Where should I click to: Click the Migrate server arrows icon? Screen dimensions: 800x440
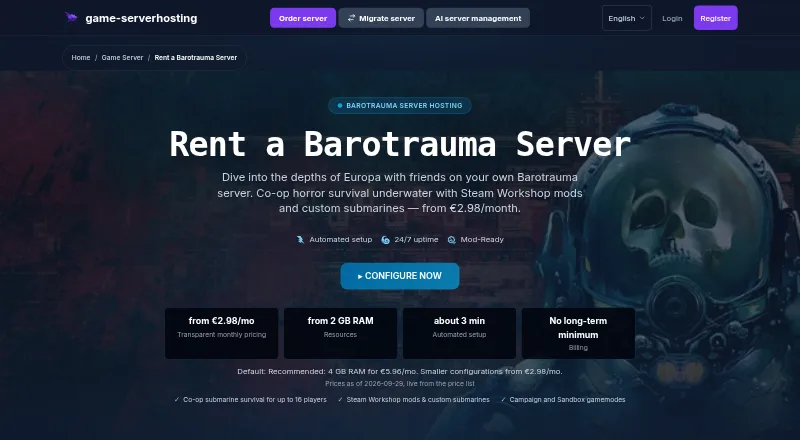click(351, 18)
